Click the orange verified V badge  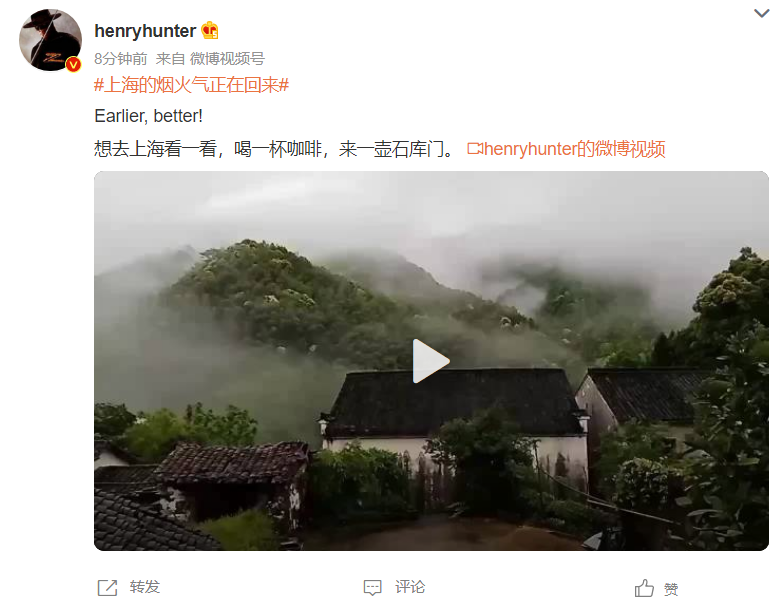click(x=74, y=64)
